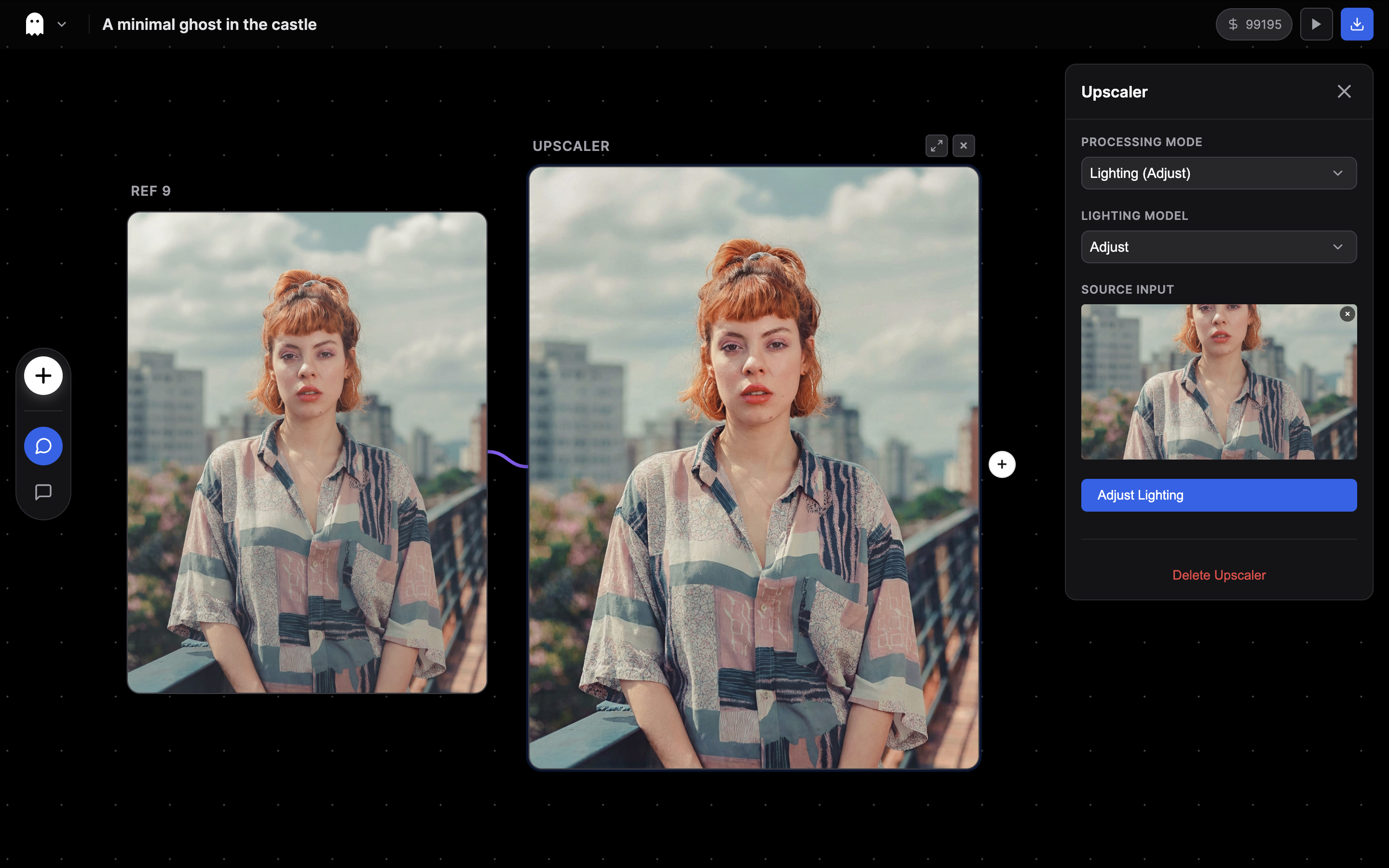The image size is (1389, 868).
Task: Close the Upscaler settings panel
Action: pos(1344,91)
